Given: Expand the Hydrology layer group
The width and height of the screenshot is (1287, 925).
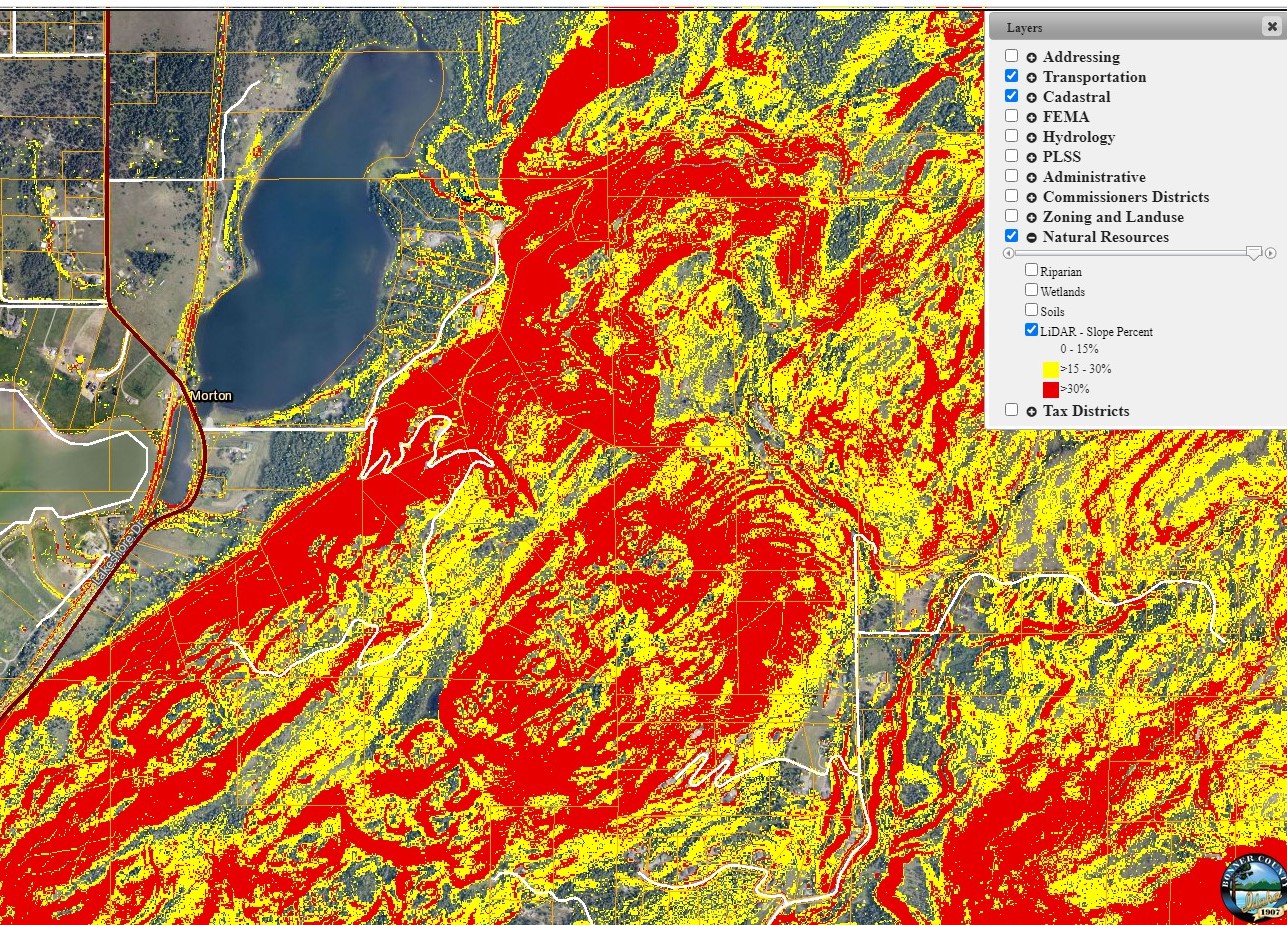Looking at the screenshot, I should pyautogui.click(x=1031, y=138).
